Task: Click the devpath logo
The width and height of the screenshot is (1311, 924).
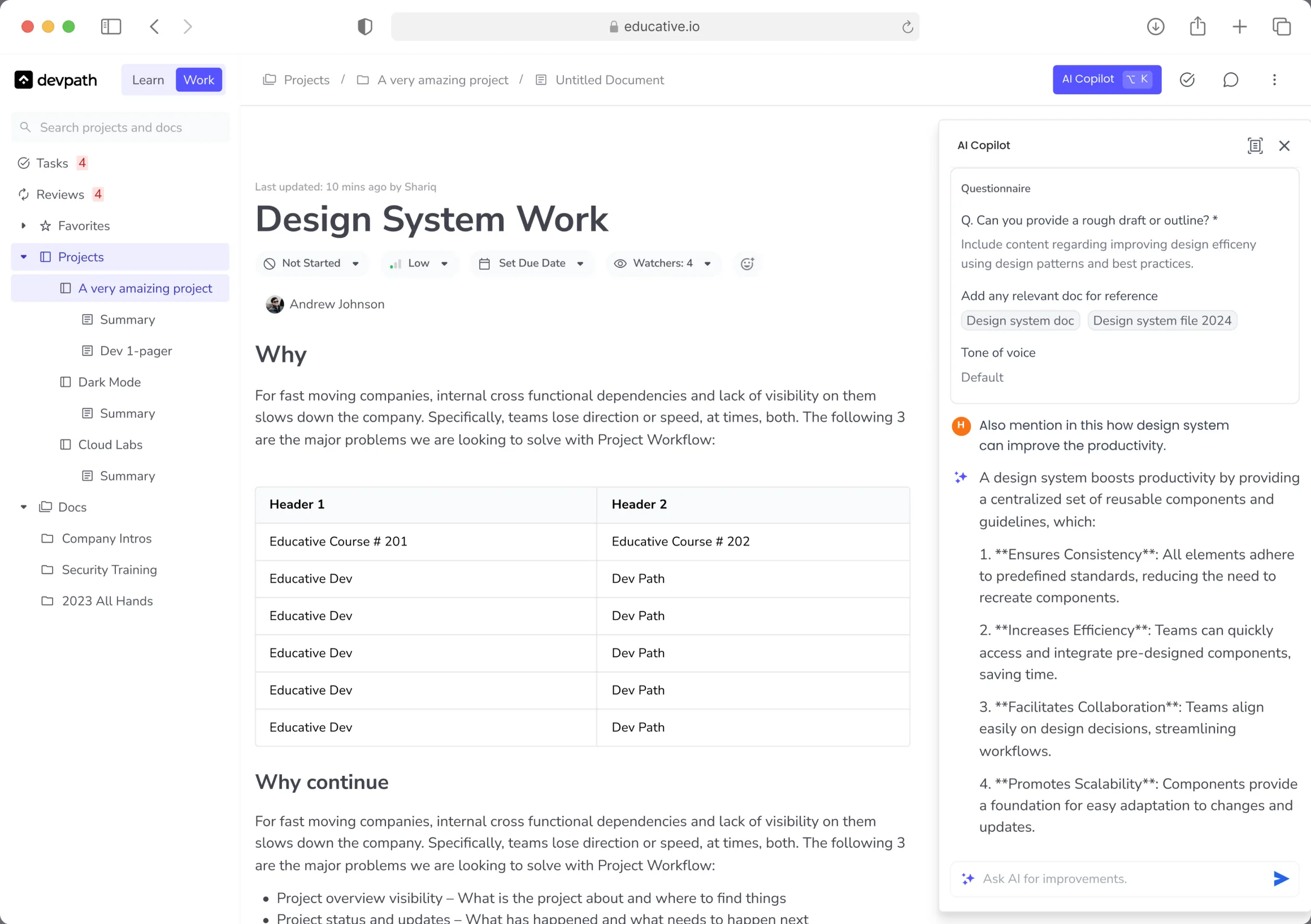Action: (55, 80)
